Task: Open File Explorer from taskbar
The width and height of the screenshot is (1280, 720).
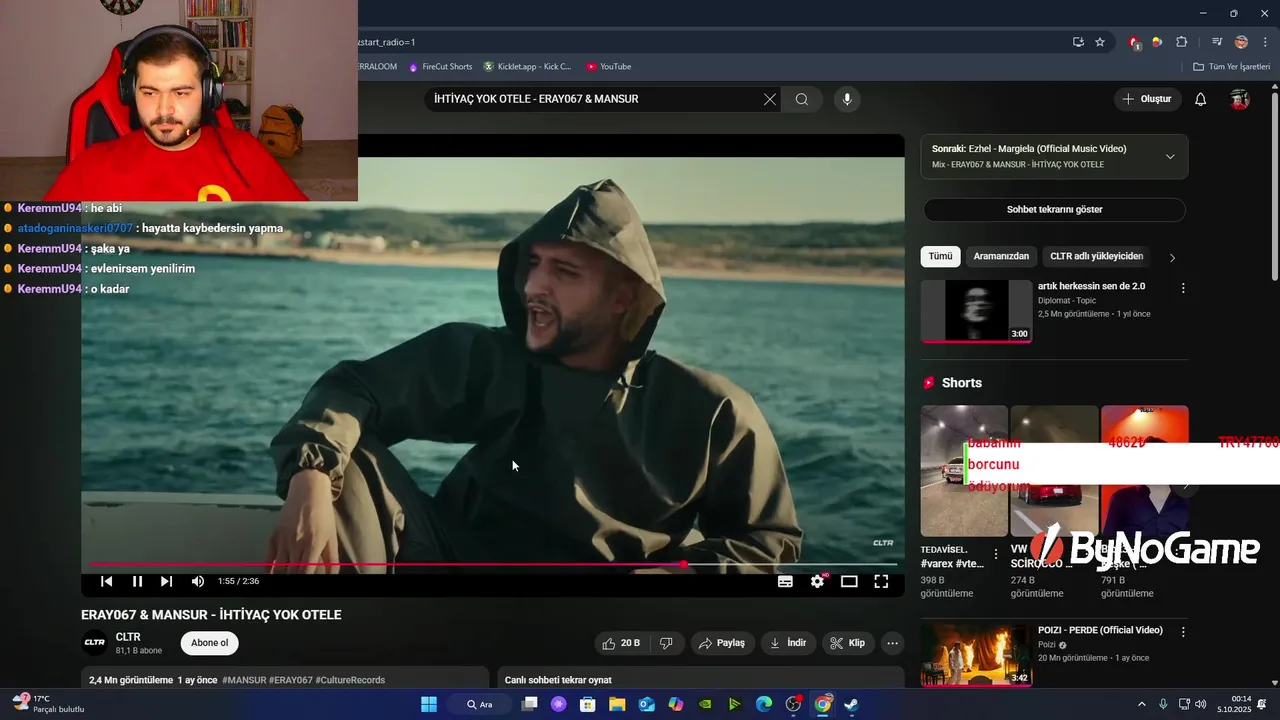Action: point(617,704)
